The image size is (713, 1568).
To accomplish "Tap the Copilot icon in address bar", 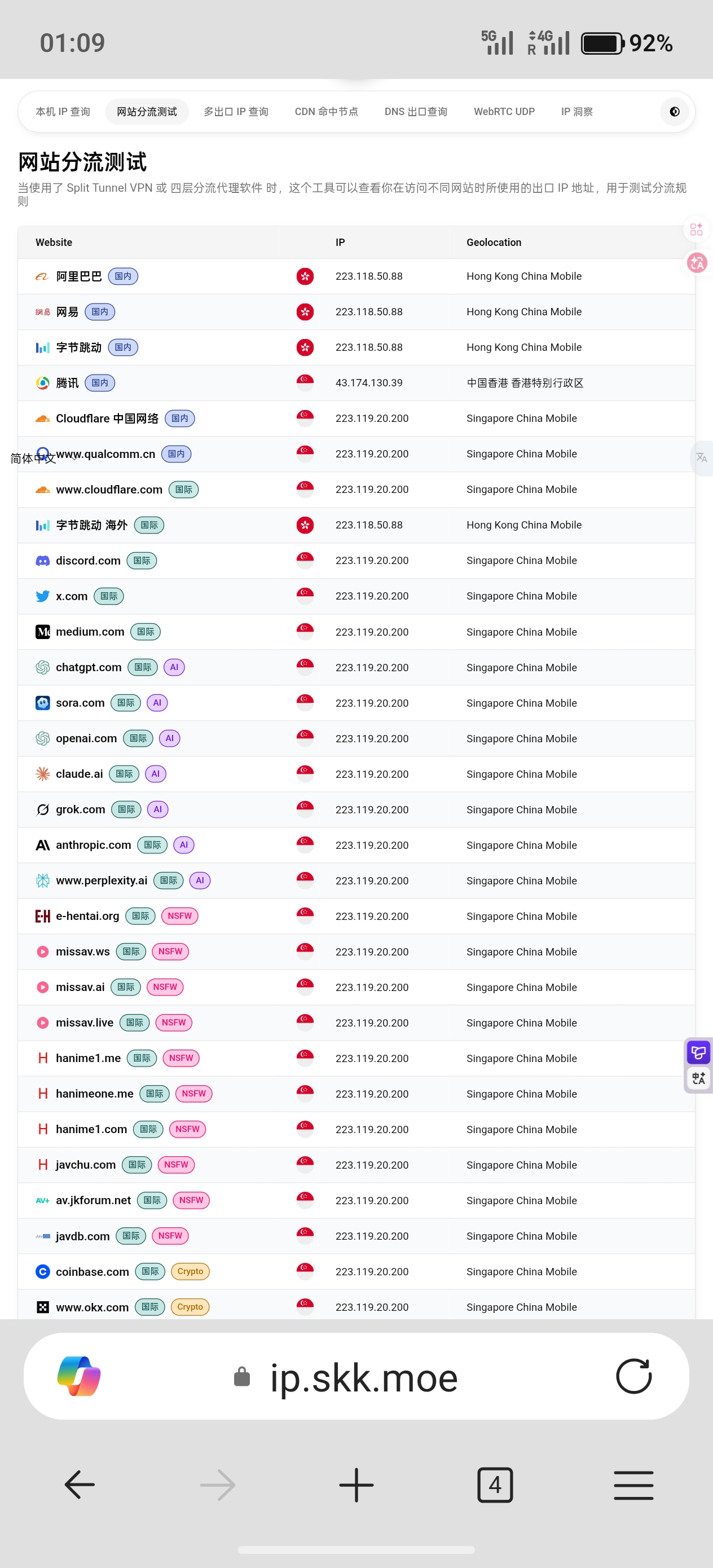I will pyautogui.click(x=78, y=1376).
